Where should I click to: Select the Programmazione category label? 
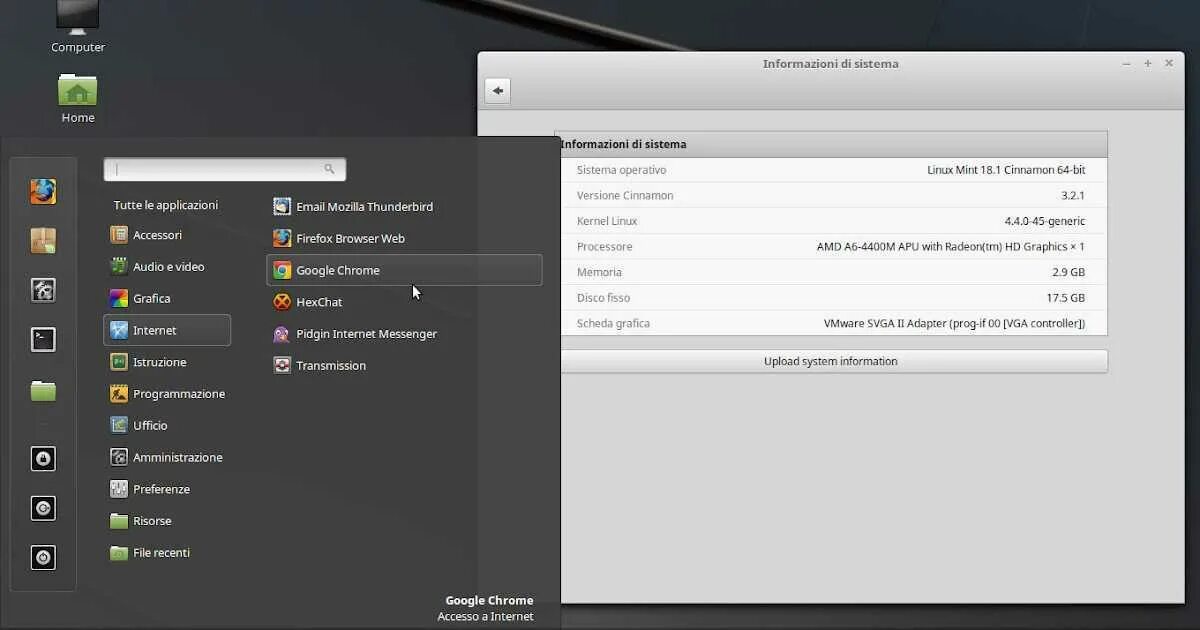[179, 394]
